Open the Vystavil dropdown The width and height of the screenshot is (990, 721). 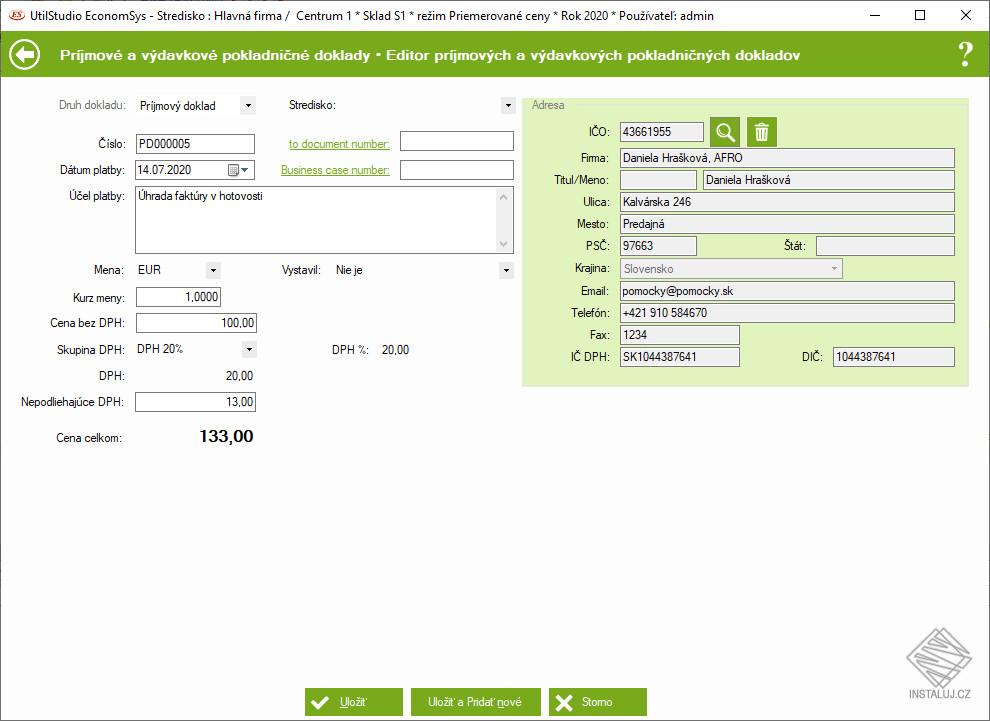coord(506,270)
